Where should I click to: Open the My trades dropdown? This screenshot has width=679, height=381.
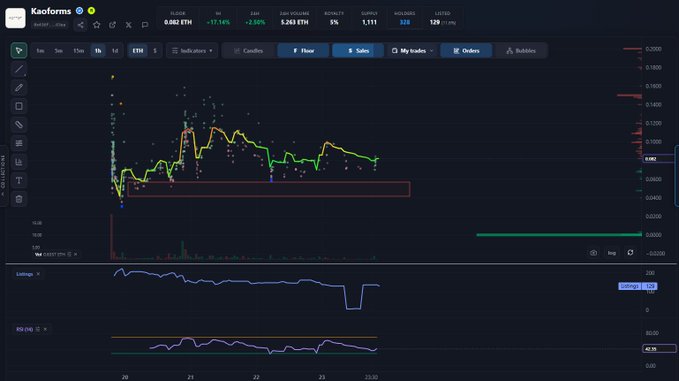click(x=412, y=51)
